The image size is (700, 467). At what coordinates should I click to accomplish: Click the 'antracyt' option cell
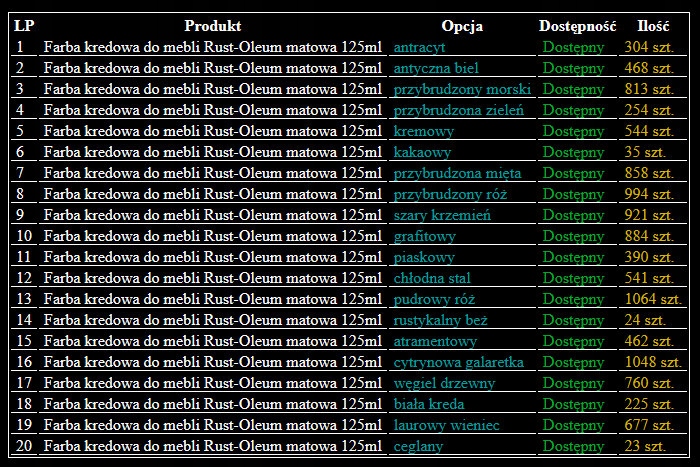419,47
